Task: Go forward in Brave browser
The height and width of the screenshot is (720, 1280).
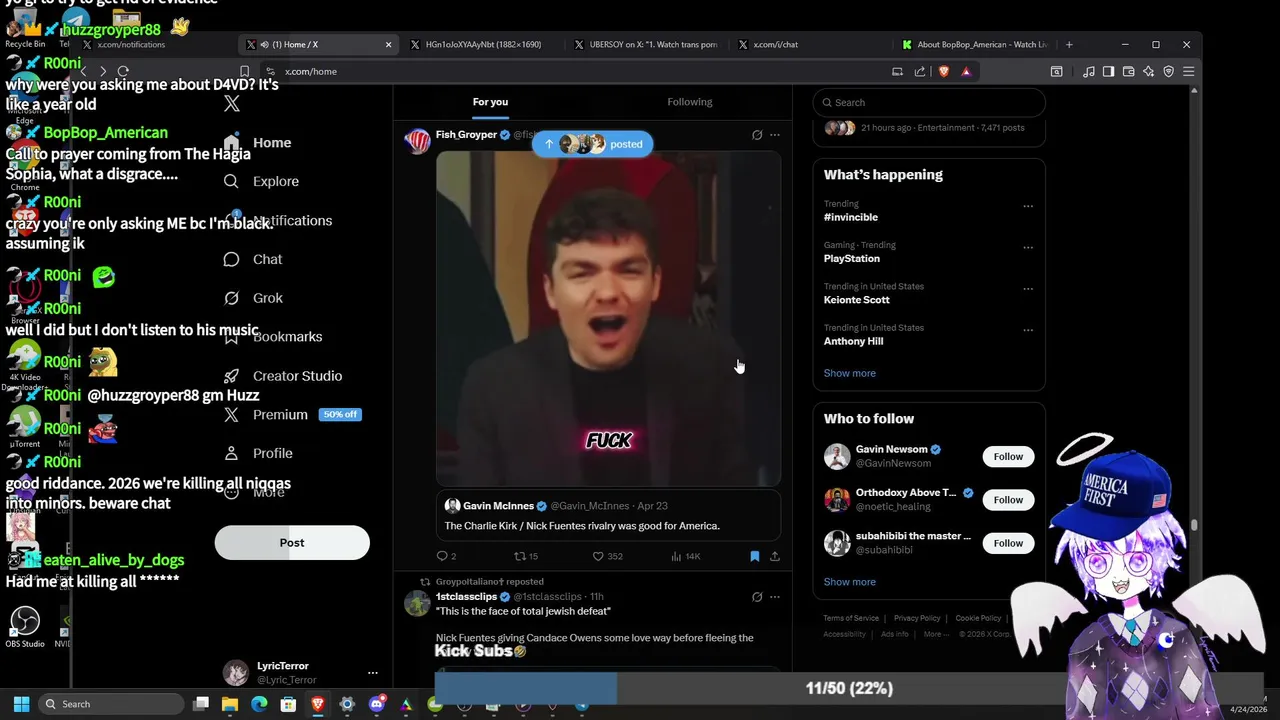Action: pos(102,71)
